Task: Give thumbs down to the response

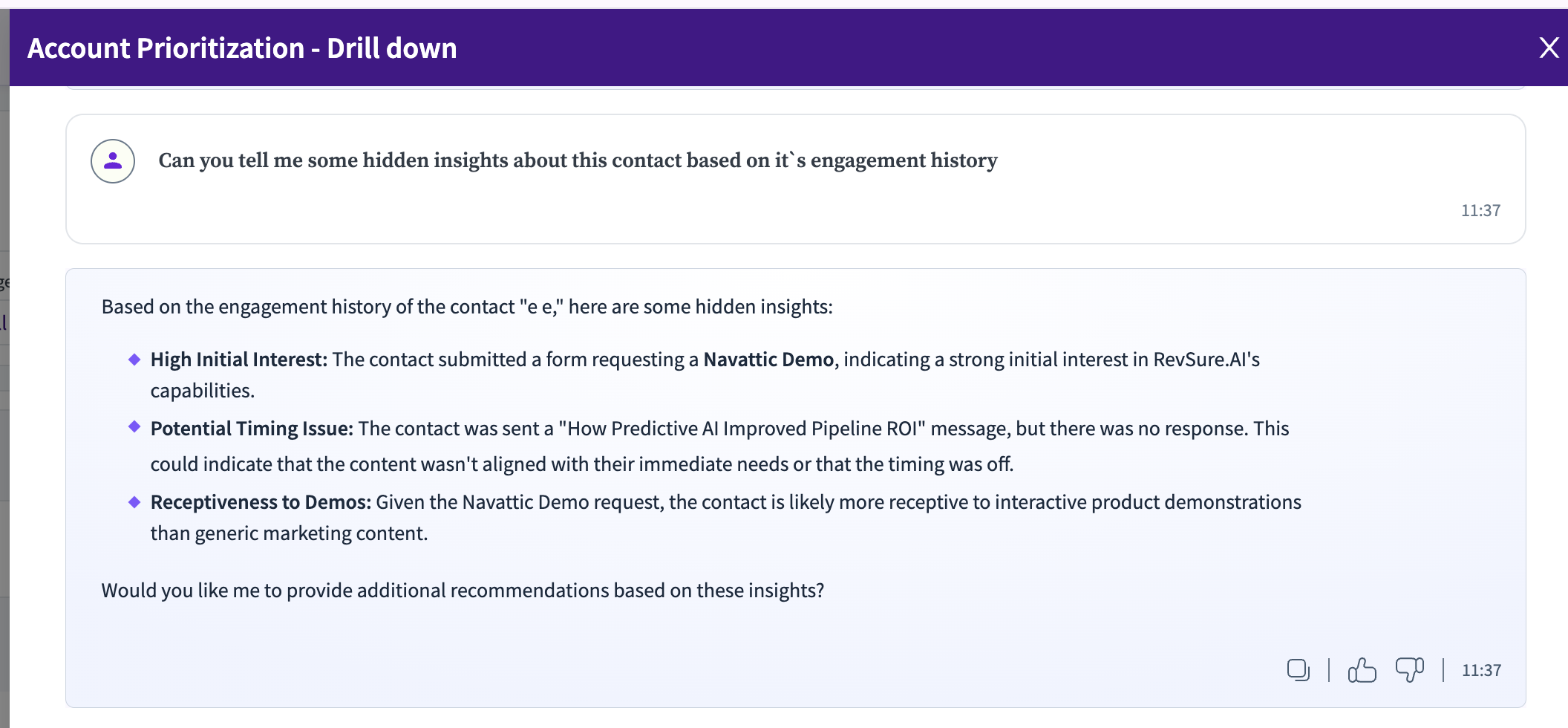Action: (1409, 670)
